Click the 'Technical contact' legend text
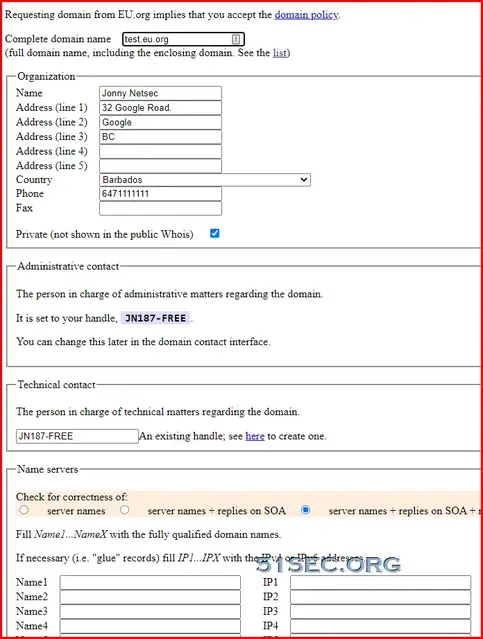Screen dimensions: 483x639 [x=56, y=385]
